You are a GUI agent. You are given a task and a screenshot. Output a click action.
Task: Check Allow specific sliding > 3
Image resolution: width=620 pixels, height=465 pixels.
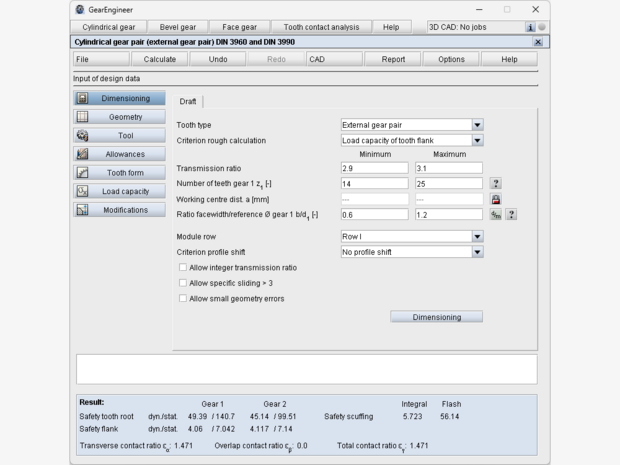point(183,283)
